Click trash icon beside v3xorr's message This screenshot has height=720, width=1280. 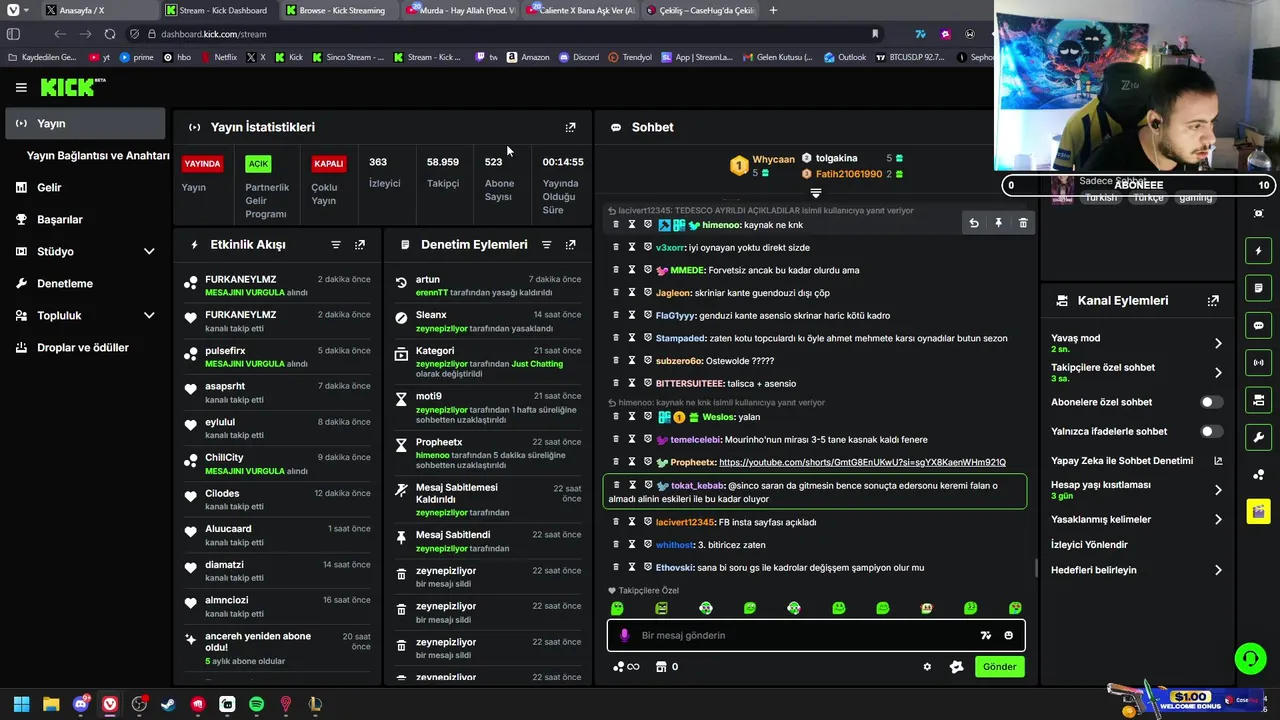tap(616, 247)
